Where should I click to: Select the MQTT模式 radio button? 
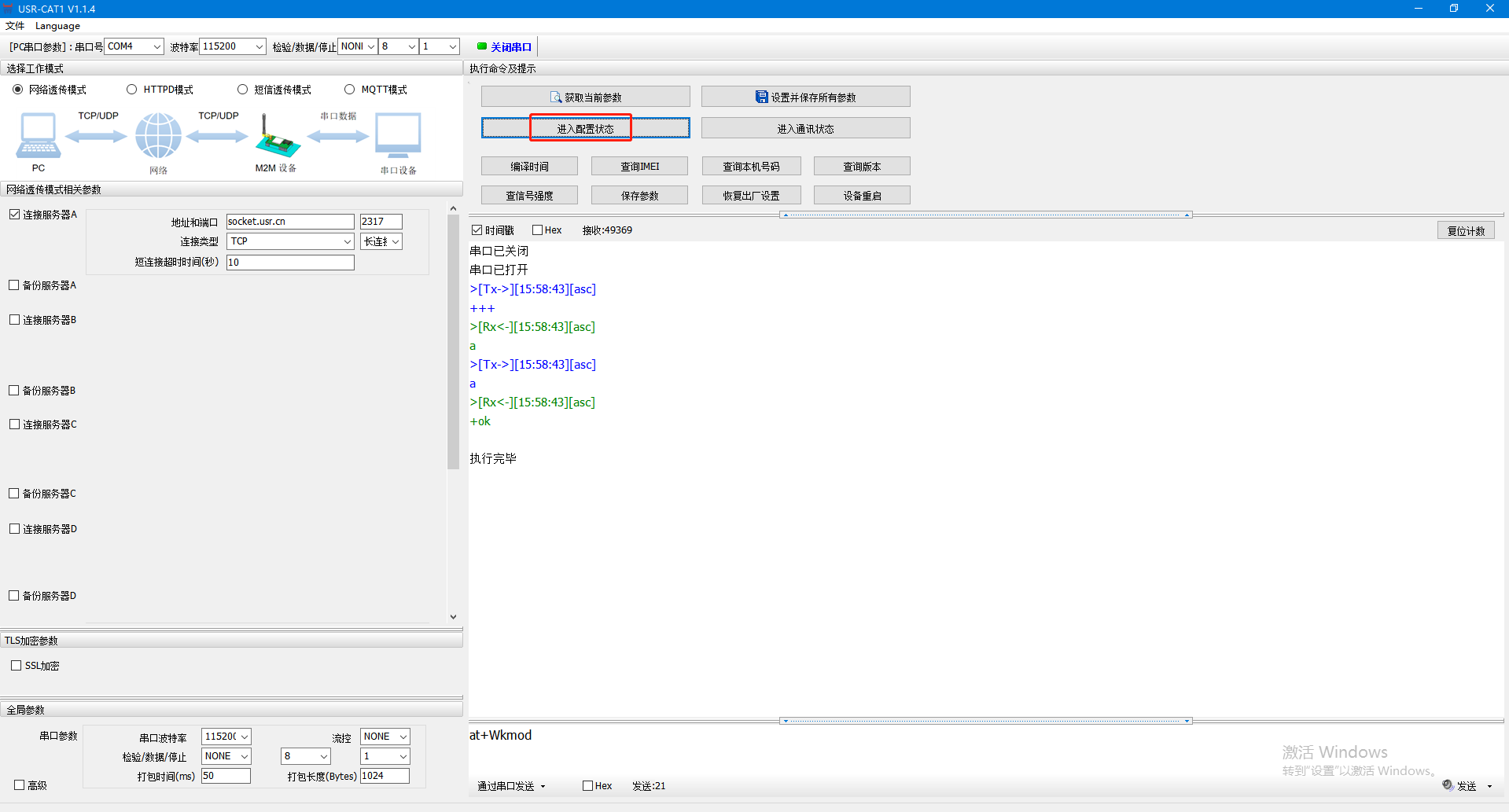click(x=350, y=90)
